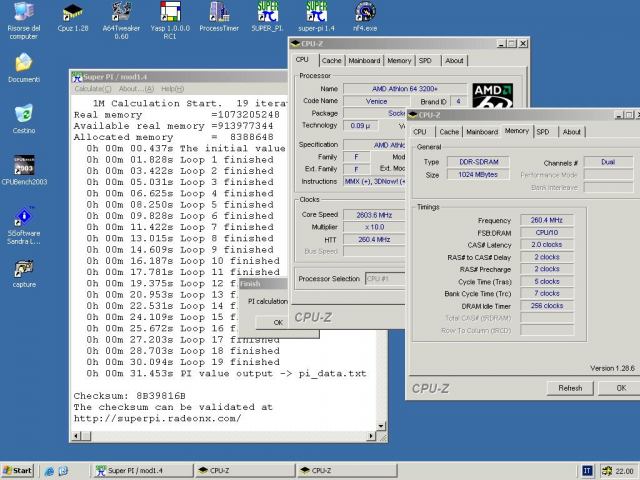The image size is (640, 480).
Task: Click Super PI horizontal scrollbar left arrow
Action: point(76,436)
